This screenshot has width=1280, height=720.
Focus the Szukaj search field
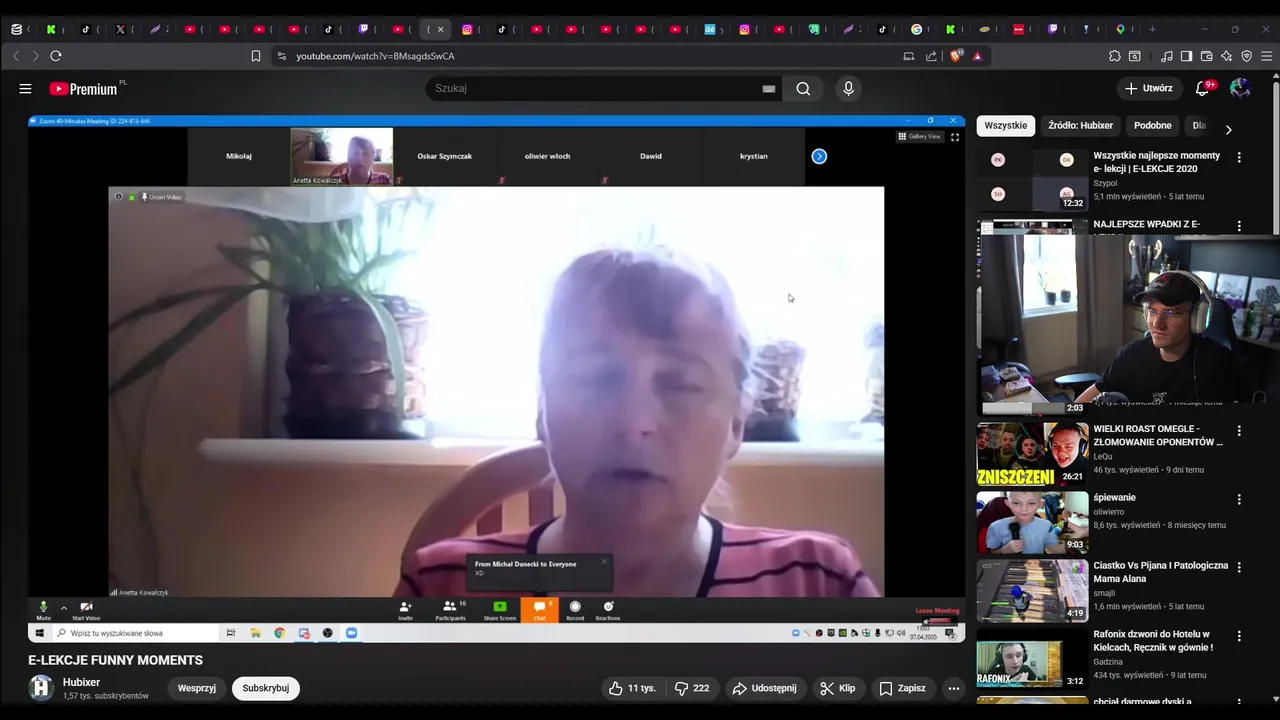(595, 88)
